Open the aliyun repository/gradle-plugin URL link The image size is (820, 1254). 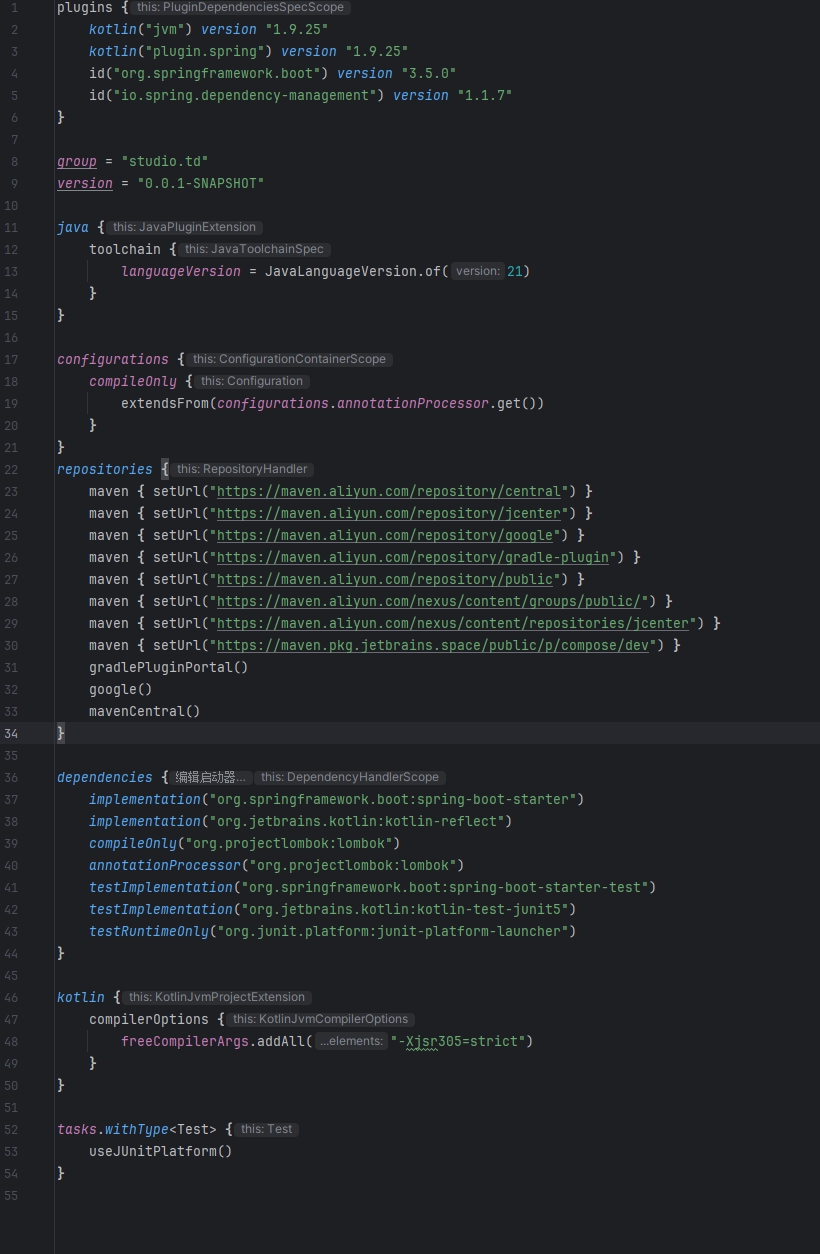(x=413, y=557)
